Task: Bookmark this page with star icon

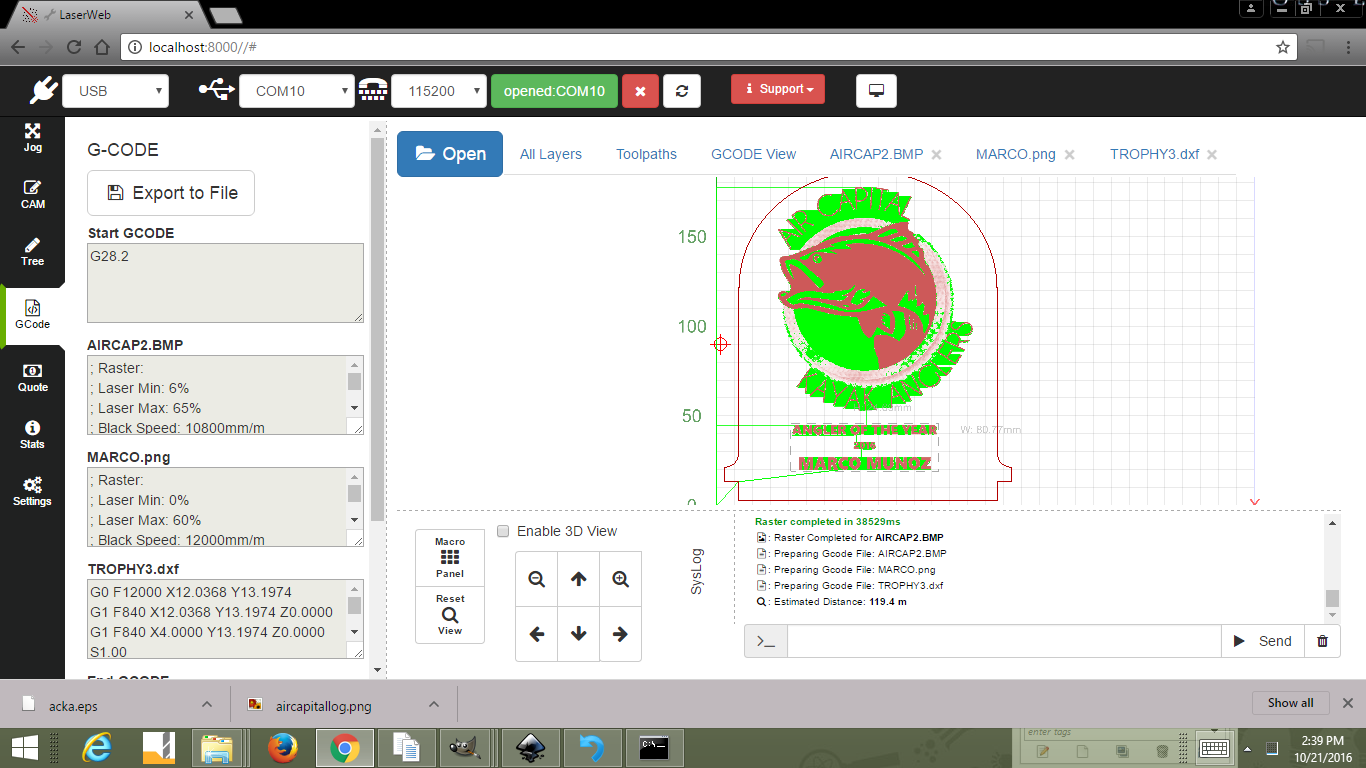Action: (x=1283, y=47)
